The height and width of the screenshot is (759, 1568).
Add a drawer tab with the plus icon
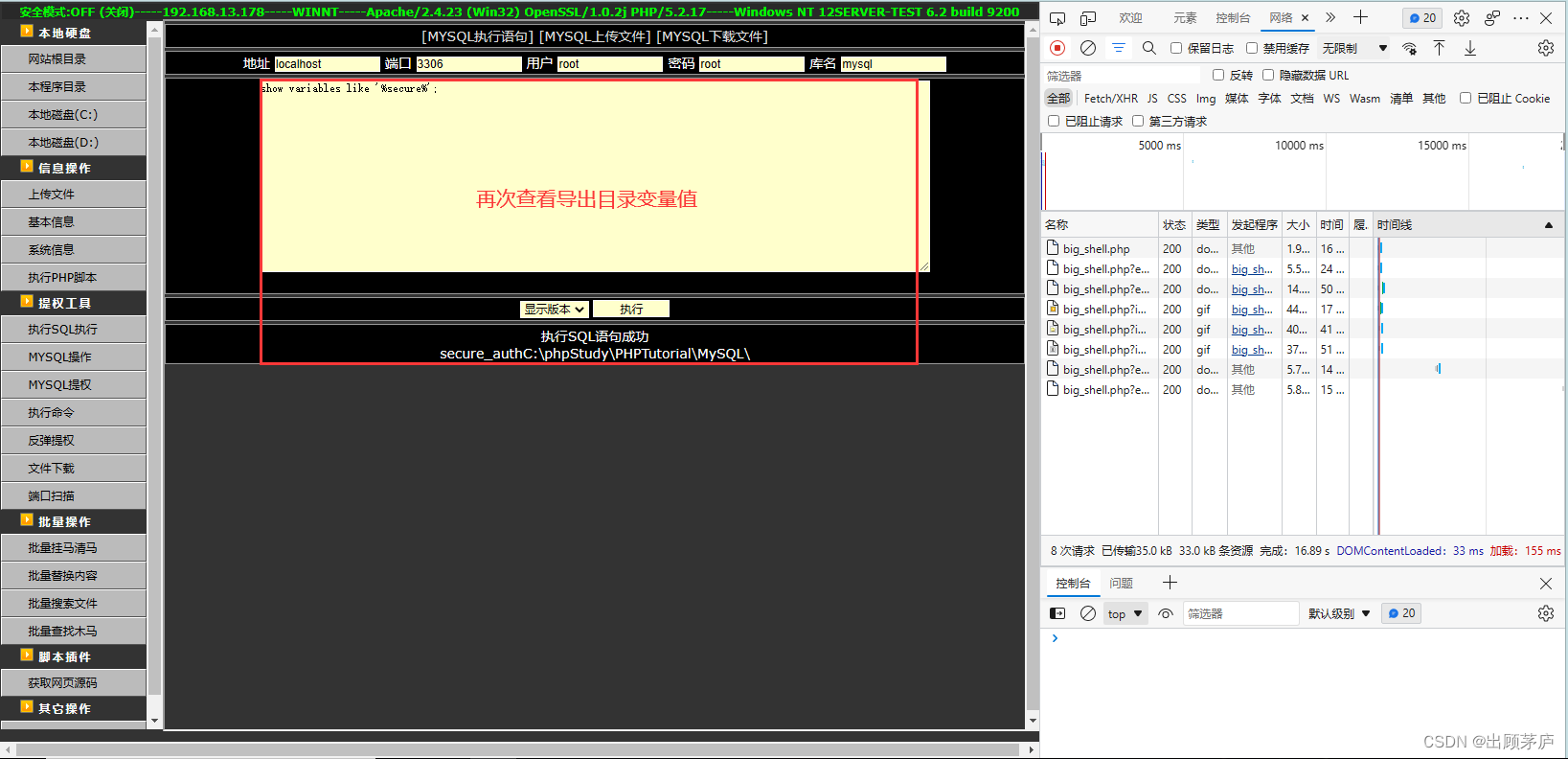[x=1170, y=583]
